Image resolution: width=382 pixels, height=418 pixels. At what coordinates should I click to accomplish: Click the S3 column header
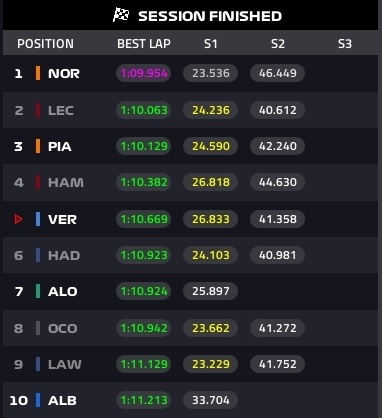[345, 44]
